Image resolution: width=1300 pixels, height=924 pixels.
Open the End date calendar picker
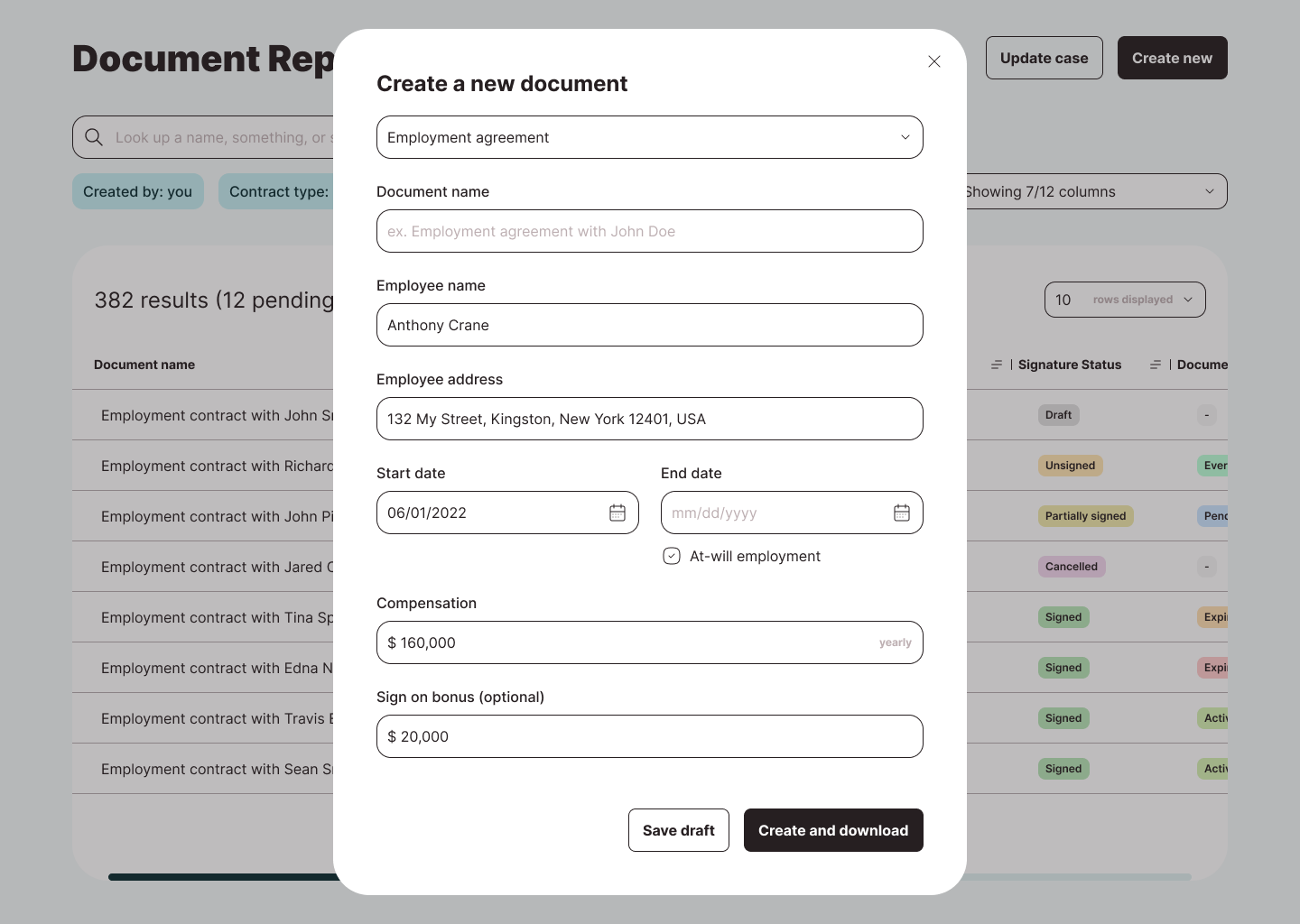coord(901,513)
